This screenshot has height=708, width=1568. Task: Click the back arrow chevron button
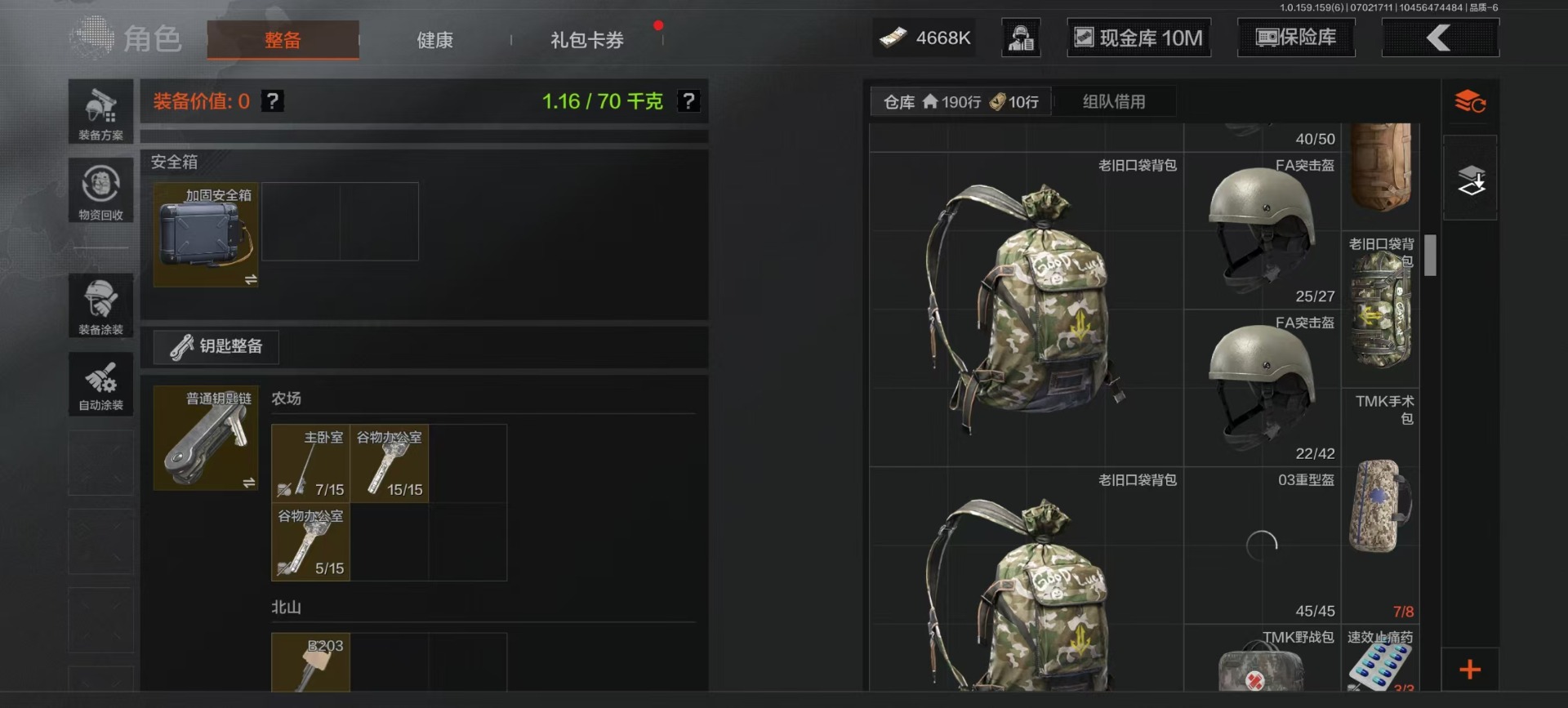pyautogui.click(x=1440, y=38)
